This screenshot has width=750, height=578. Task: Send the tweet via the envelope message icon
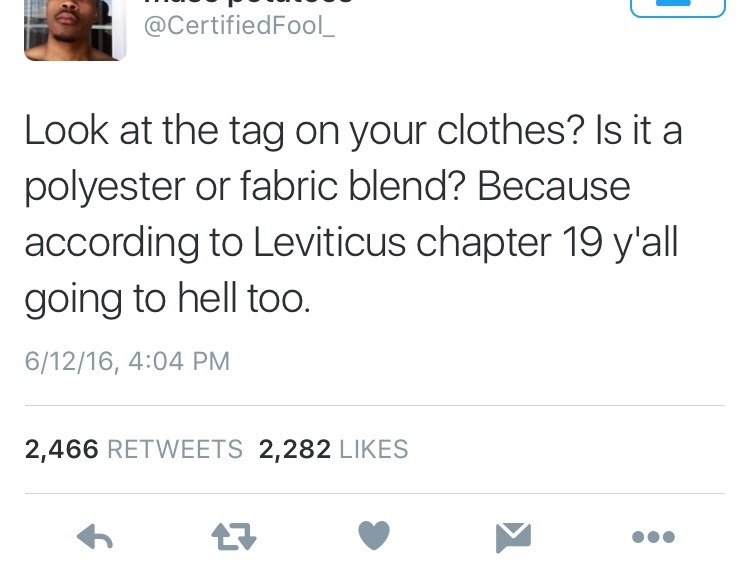(x=513, y=537)
